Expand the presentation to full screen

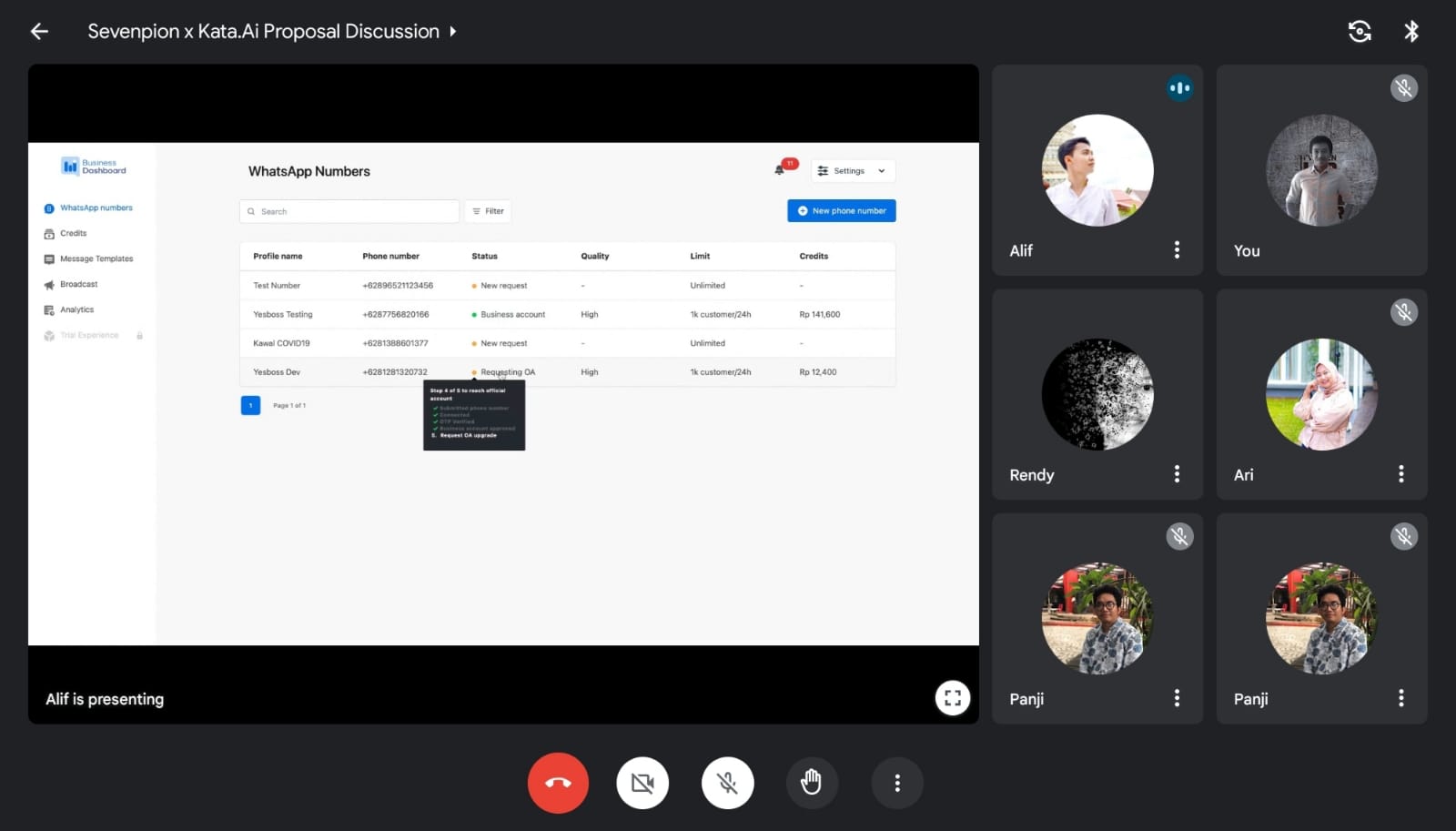(x=953, y=698)
